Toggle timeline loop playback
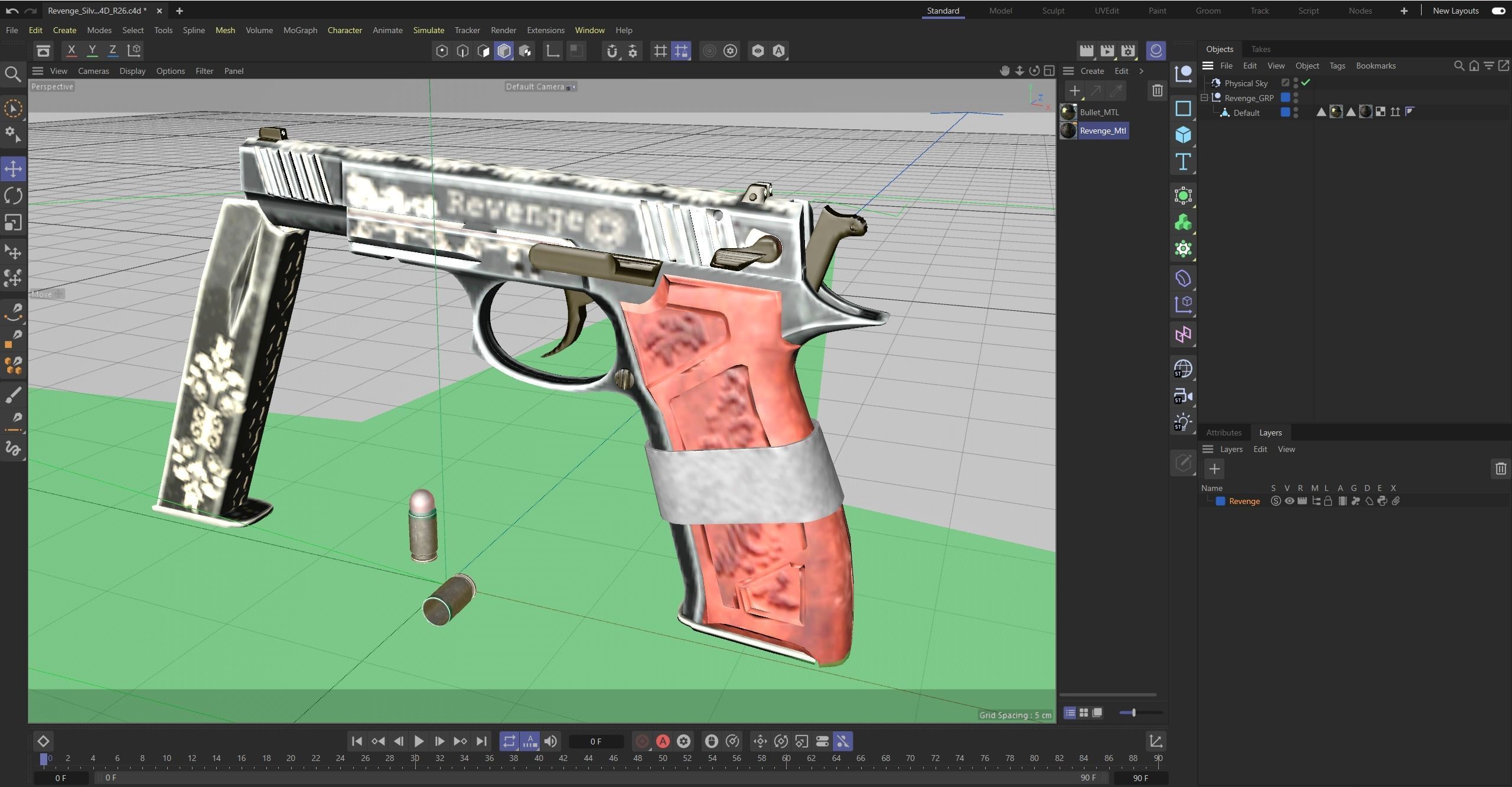1512x787 pixels. (509, 742)
